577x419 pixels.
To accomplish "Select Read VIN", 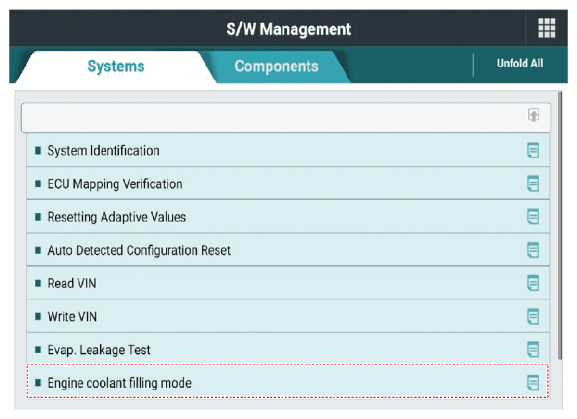I will pyautogui.click(x=288, y=283).
